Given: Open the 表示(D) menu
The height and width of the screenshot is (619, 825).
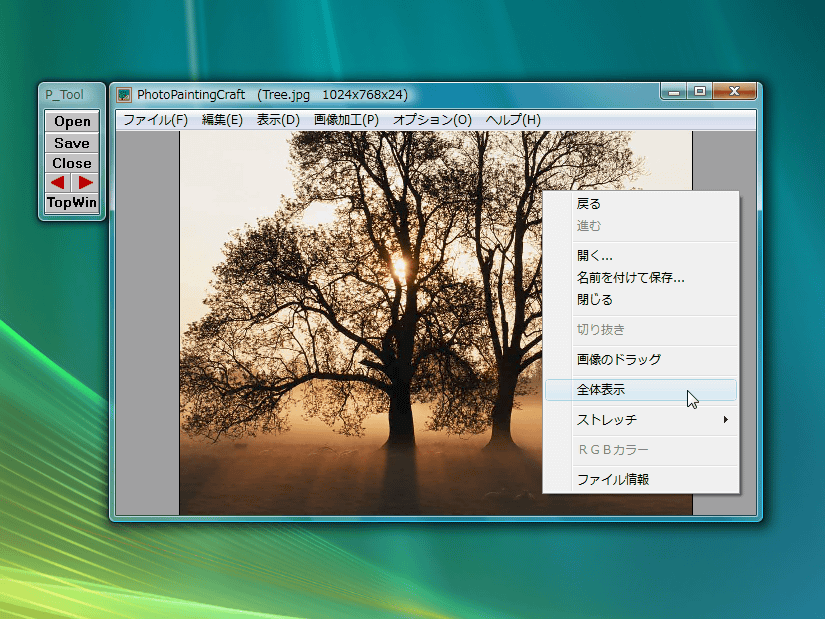Looking at the screenshot, I should point(278,120).
